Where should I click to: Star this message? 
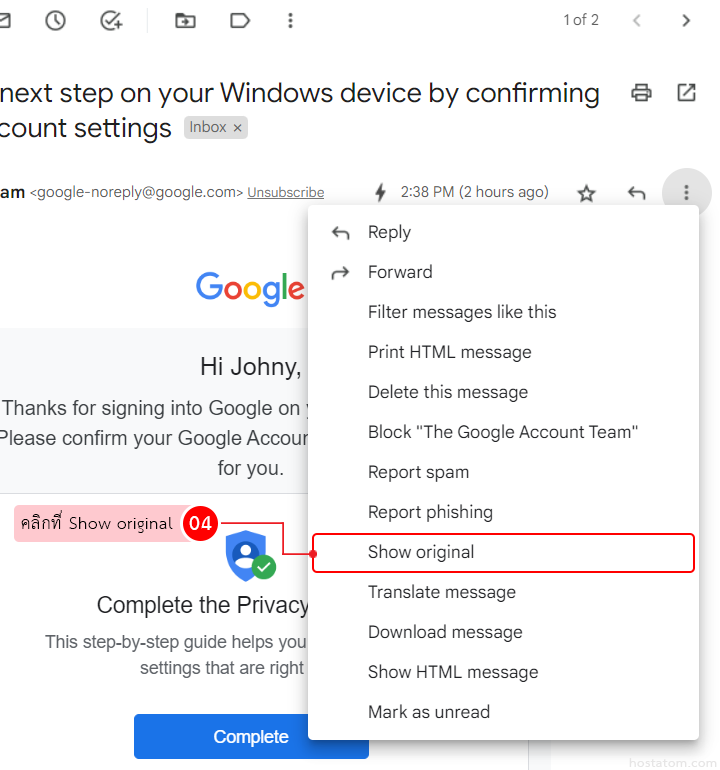(587, 193)
